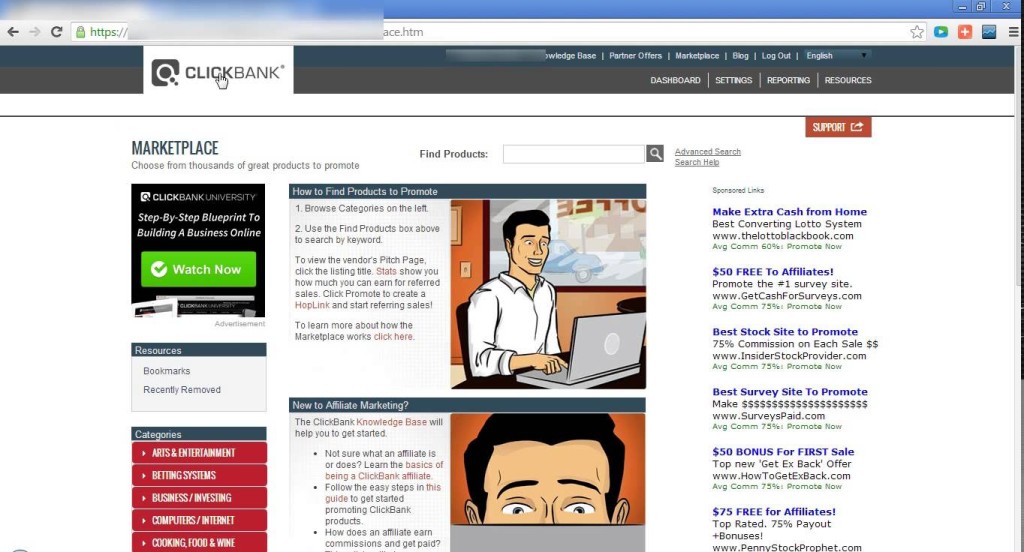Open the Reporting menu item
Image resolution: width=1024 pixels, height=552 pixels.
[x=788, y=80]
